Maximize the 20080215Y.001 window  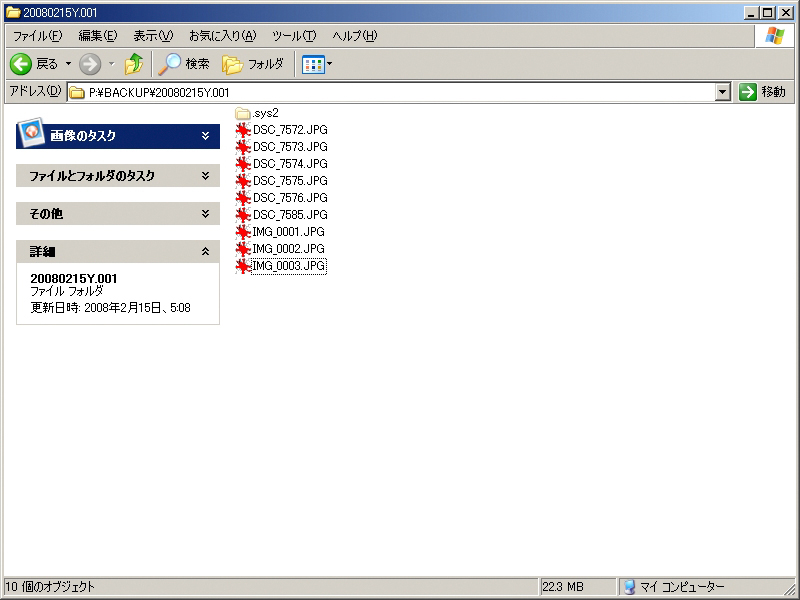coord(767,13)
